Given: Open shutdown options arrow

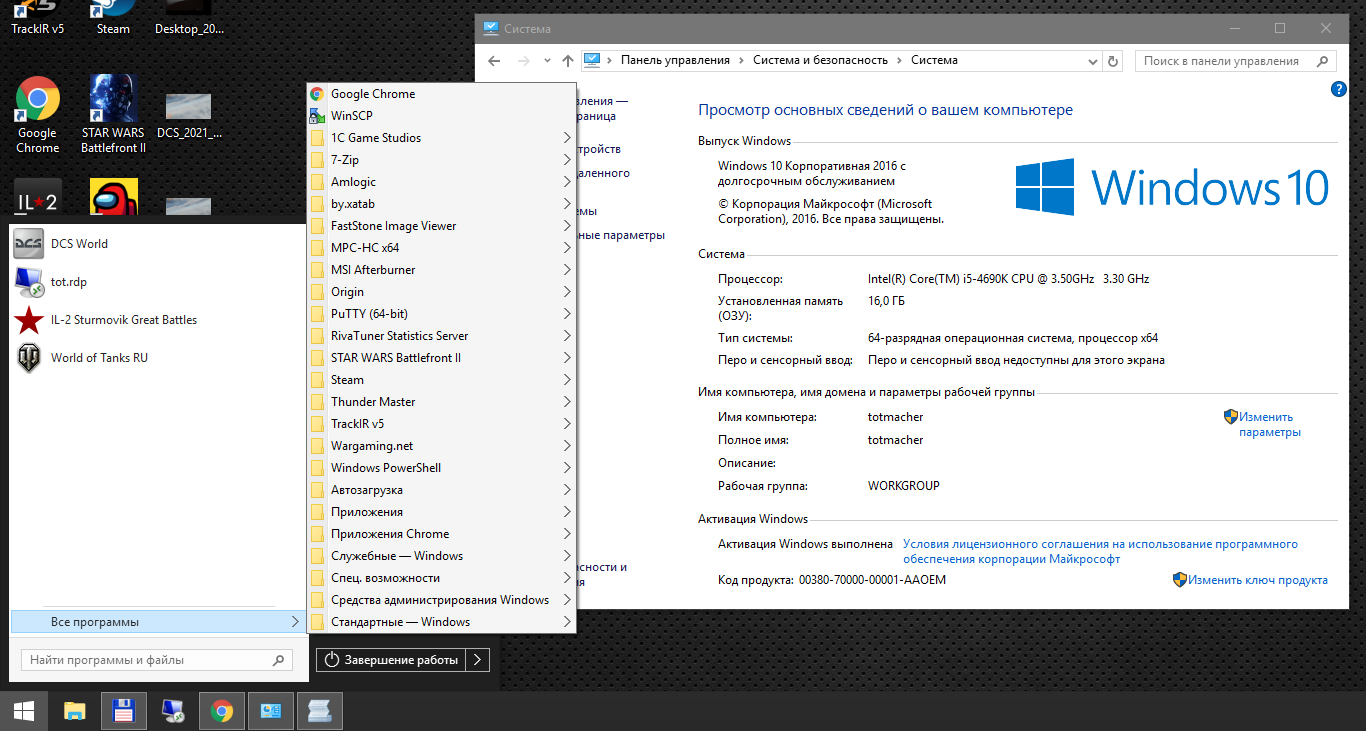Looking at the screenshot, I should point(479,660).
